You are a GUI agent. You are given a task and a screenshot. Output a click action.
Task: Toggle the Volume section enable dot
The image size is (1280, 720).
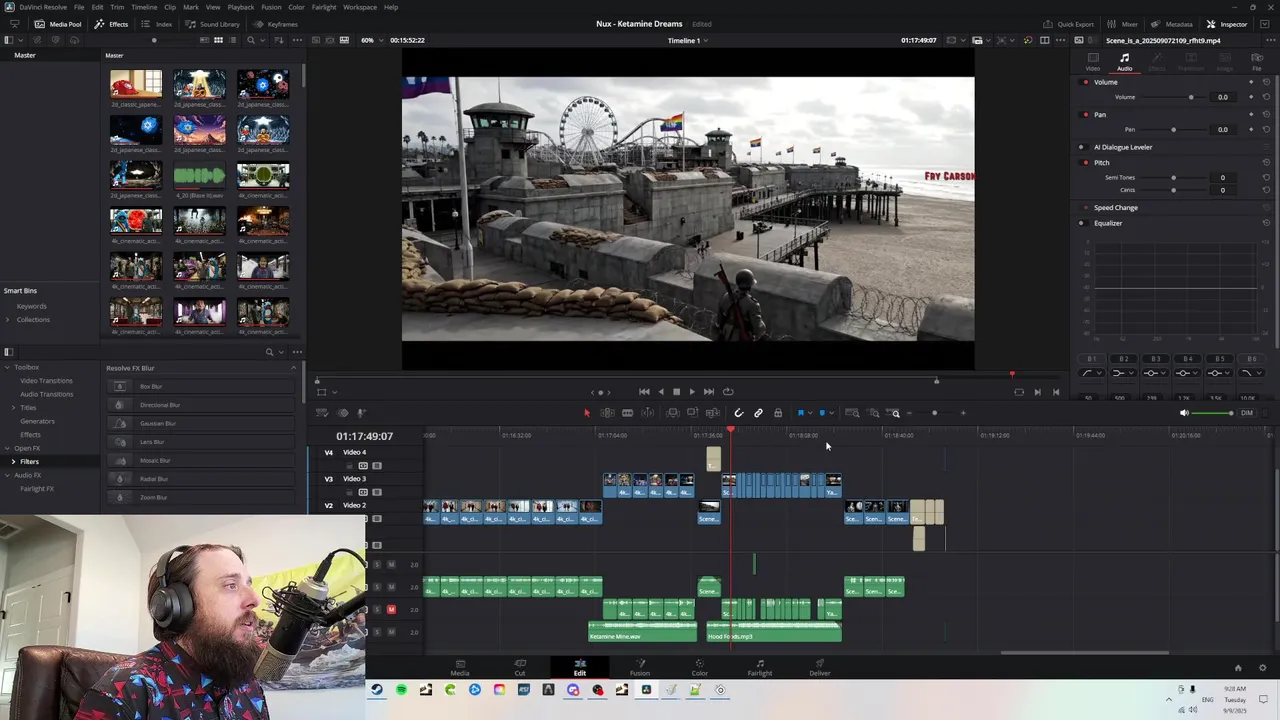coord(1086,82)
